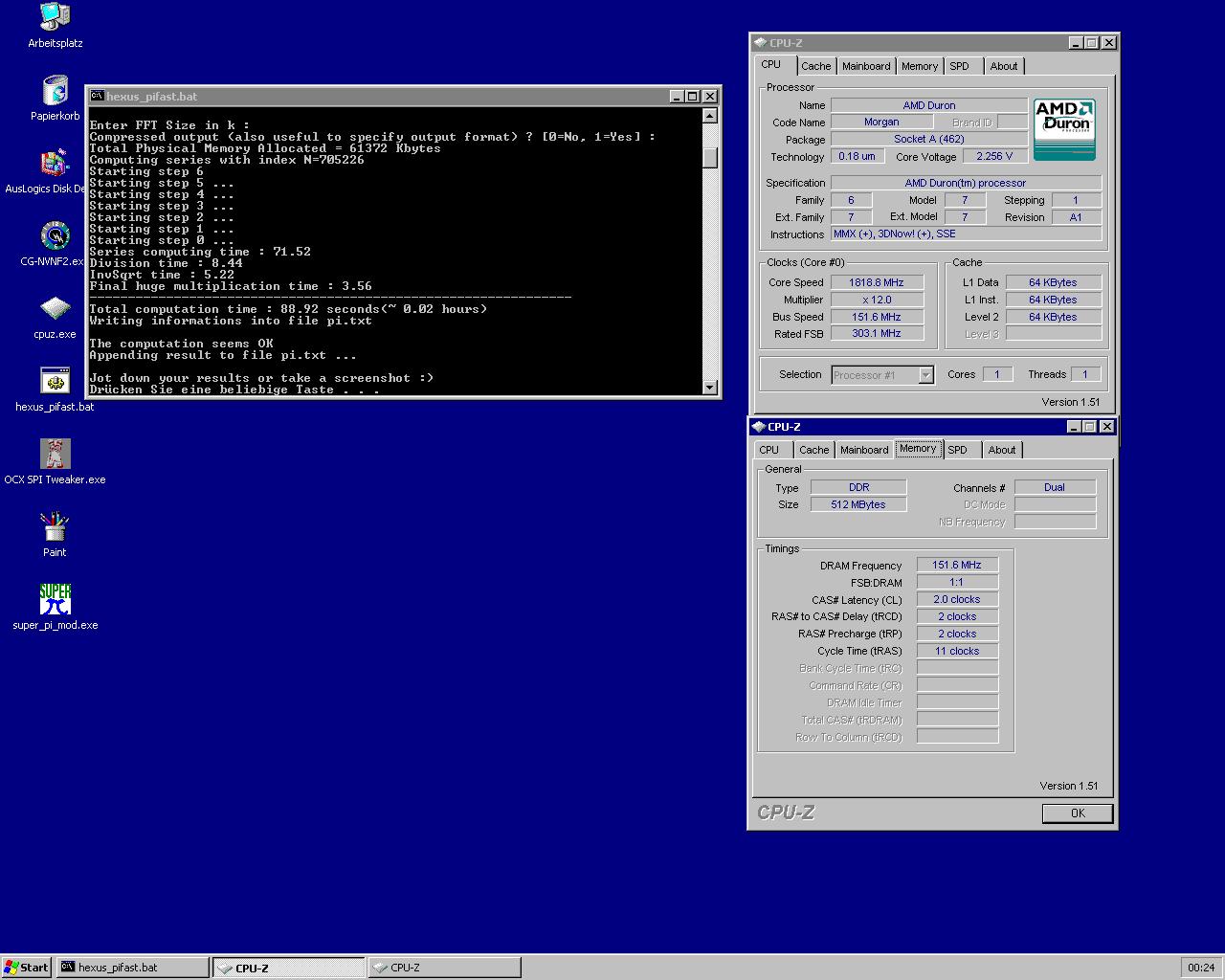This screenshot has width=1225, height=980.
Task: Open the Processor #1 selection dropdown
Action: click(x=882, y=375)
